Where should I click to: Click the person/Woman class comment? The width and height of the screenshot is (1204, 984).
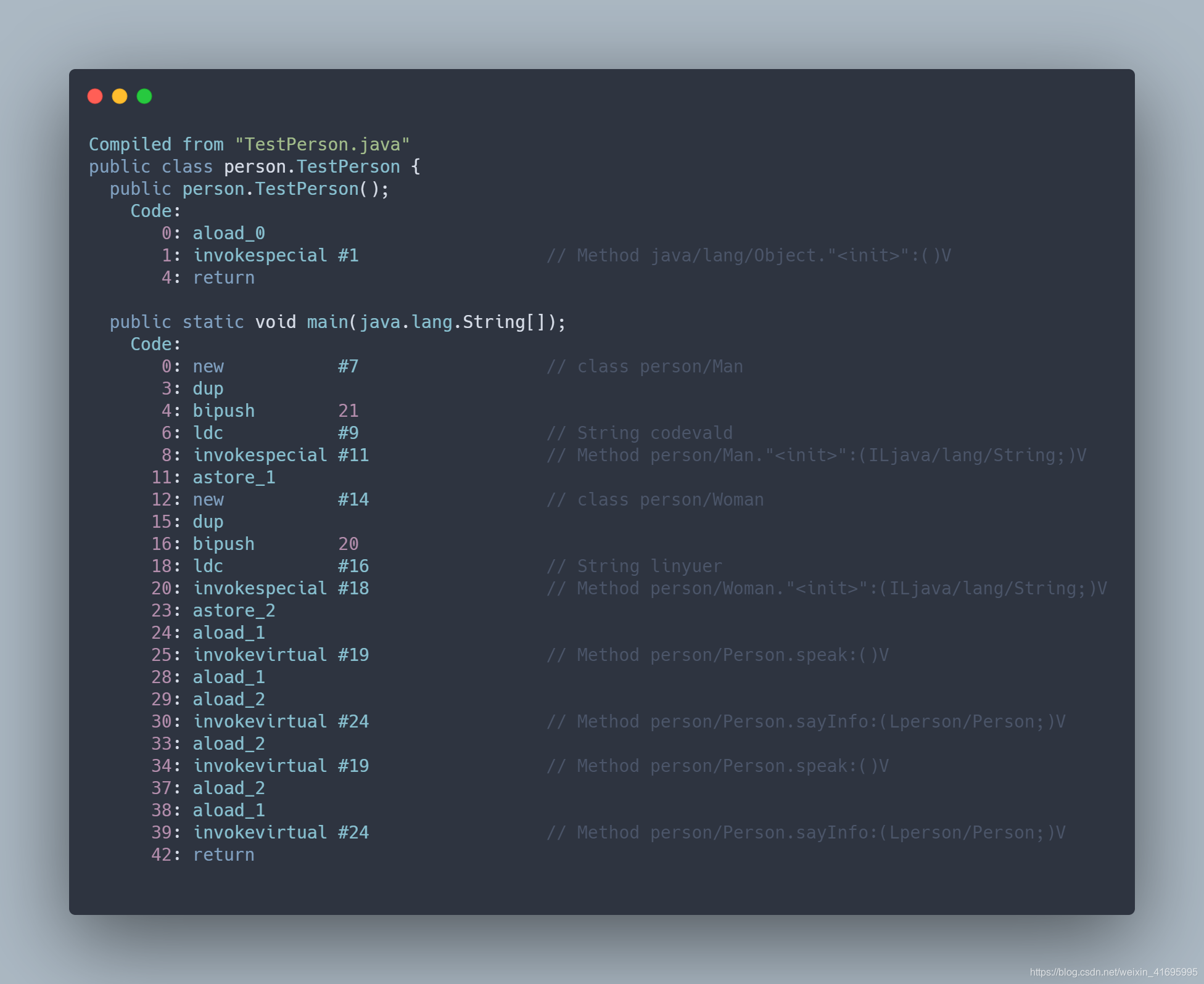coord(655,499)
